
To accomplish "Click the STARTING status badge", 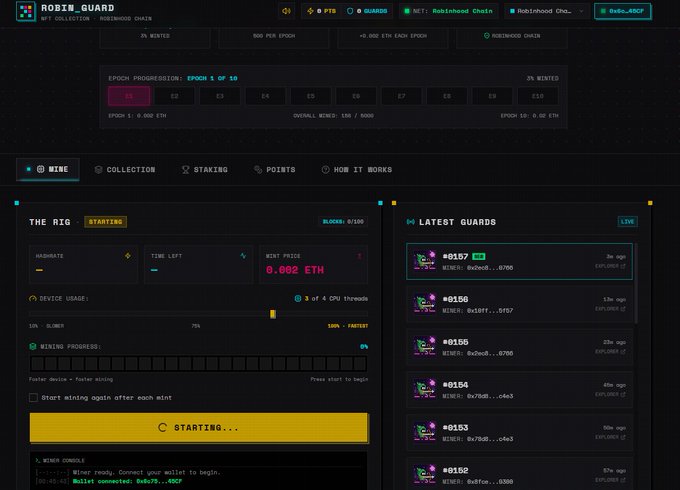I will tap(105, 222).
